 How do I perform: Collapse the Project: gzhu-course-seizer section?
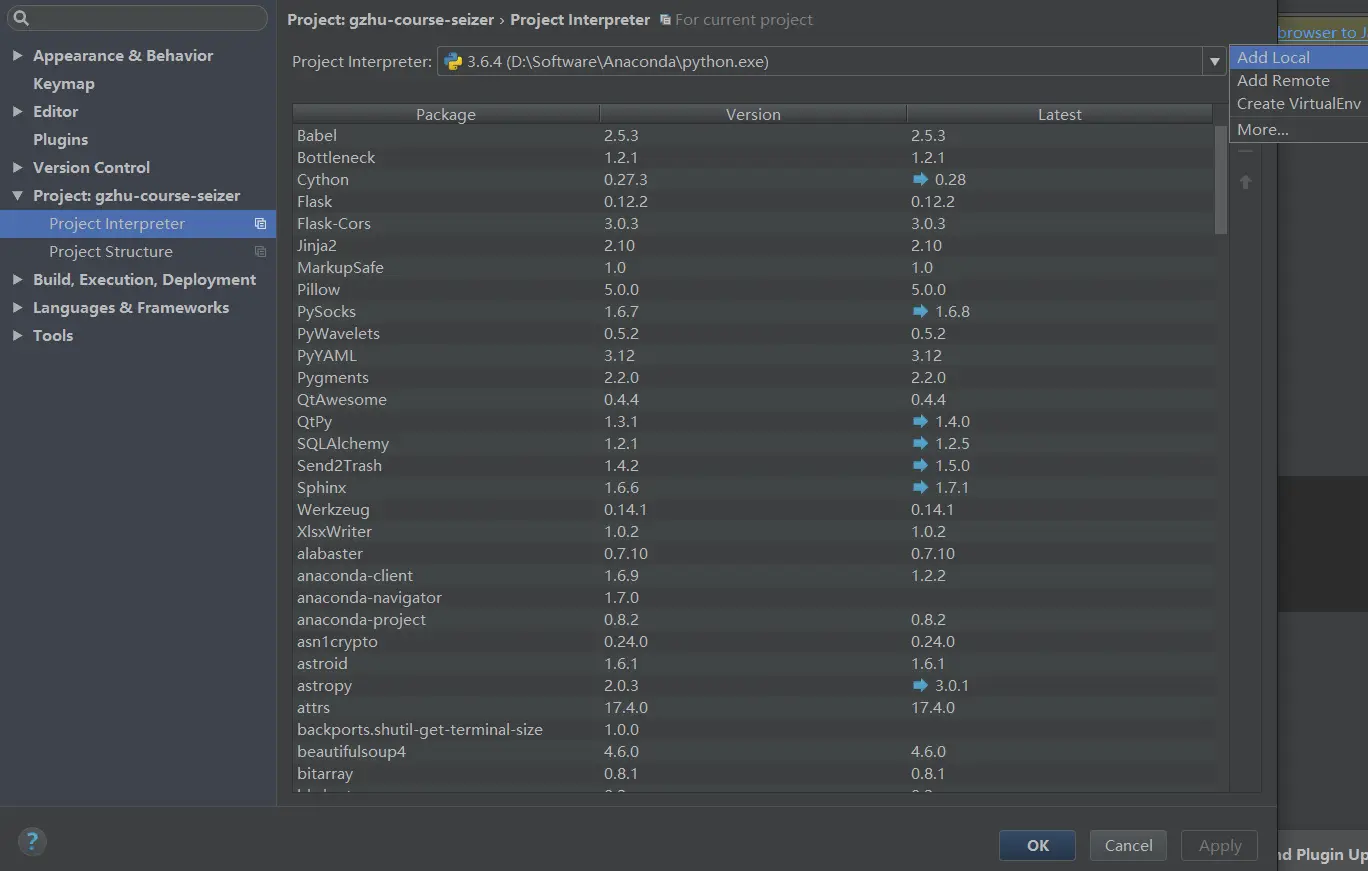pyautogui.click(x=17, y=196)
